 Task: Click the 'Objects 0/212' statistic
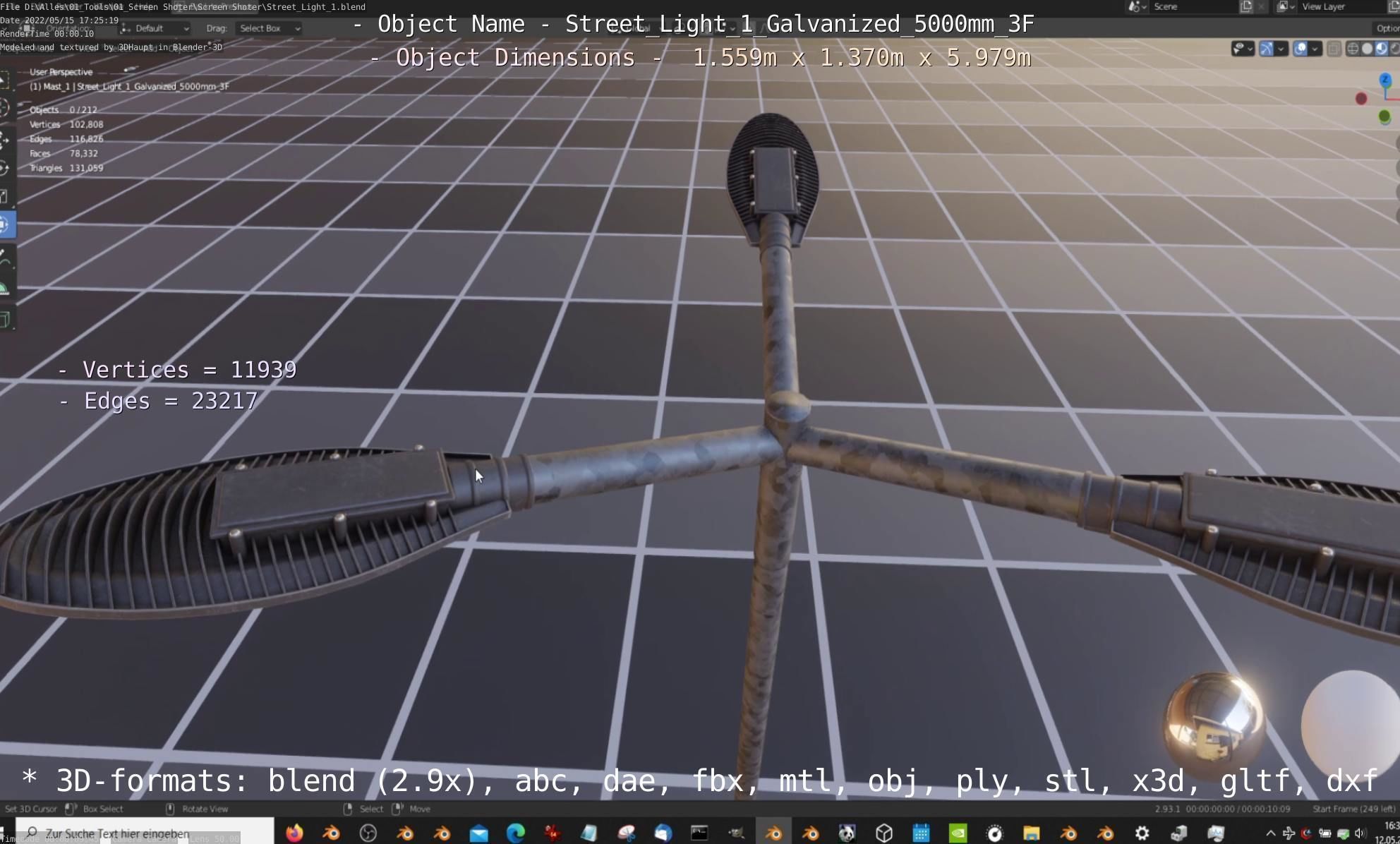click(64, 110)
